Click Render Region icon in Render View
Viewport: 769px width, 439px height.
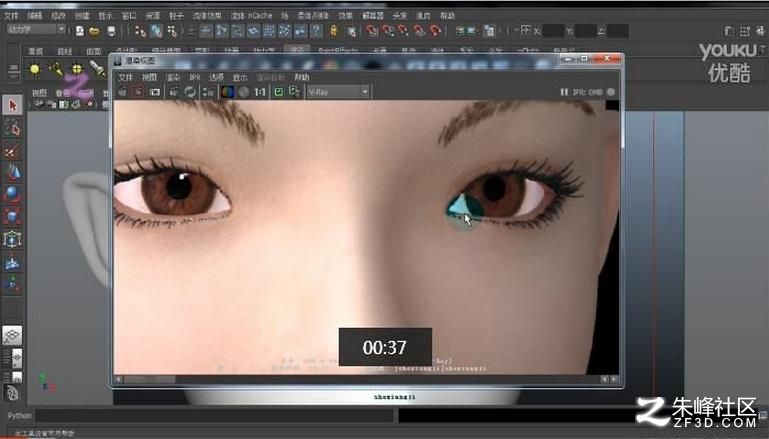click(139, 92)
